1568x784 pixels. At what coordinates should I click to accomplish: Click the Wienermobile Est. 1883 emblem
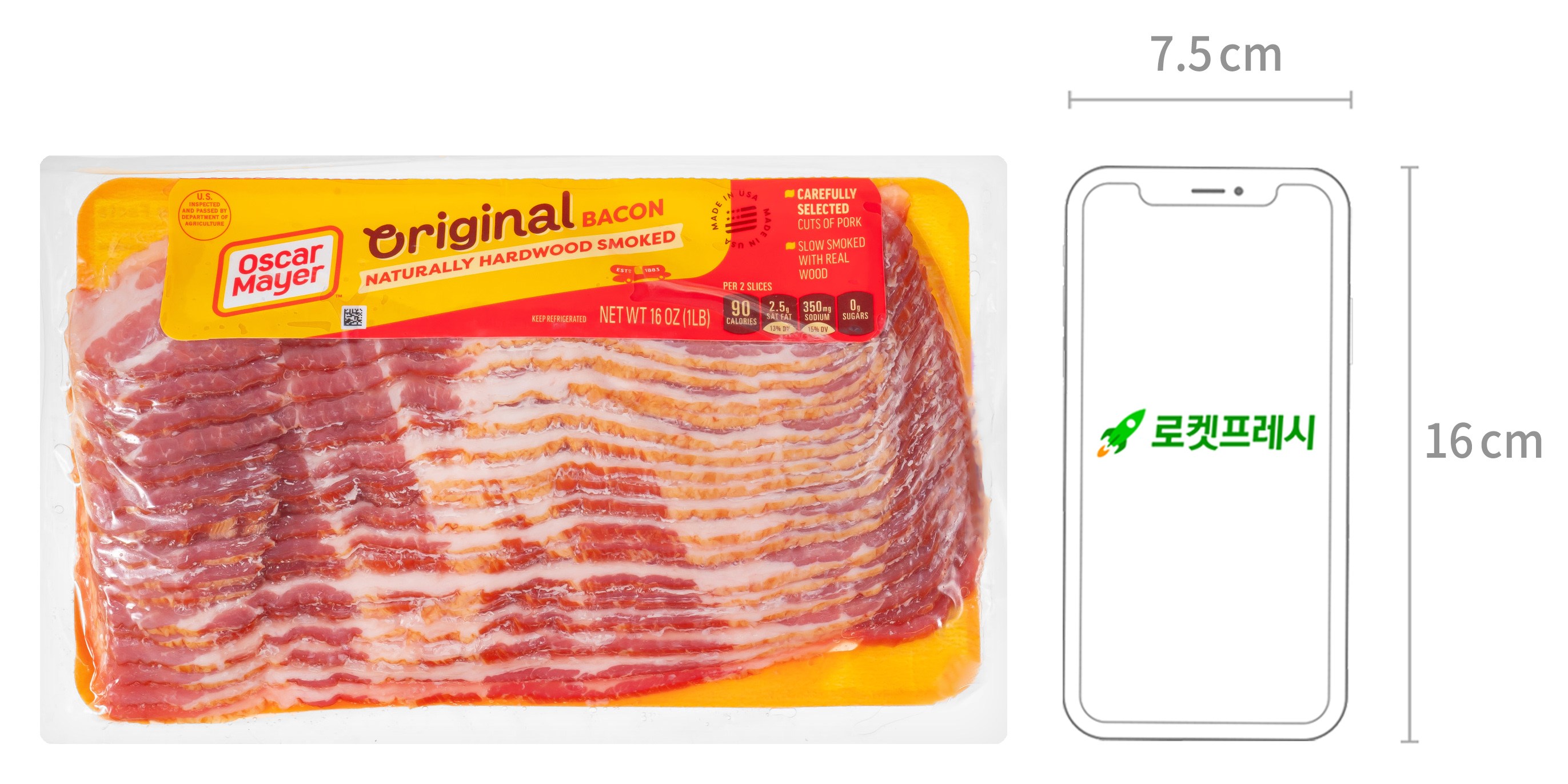pos(639,273)
